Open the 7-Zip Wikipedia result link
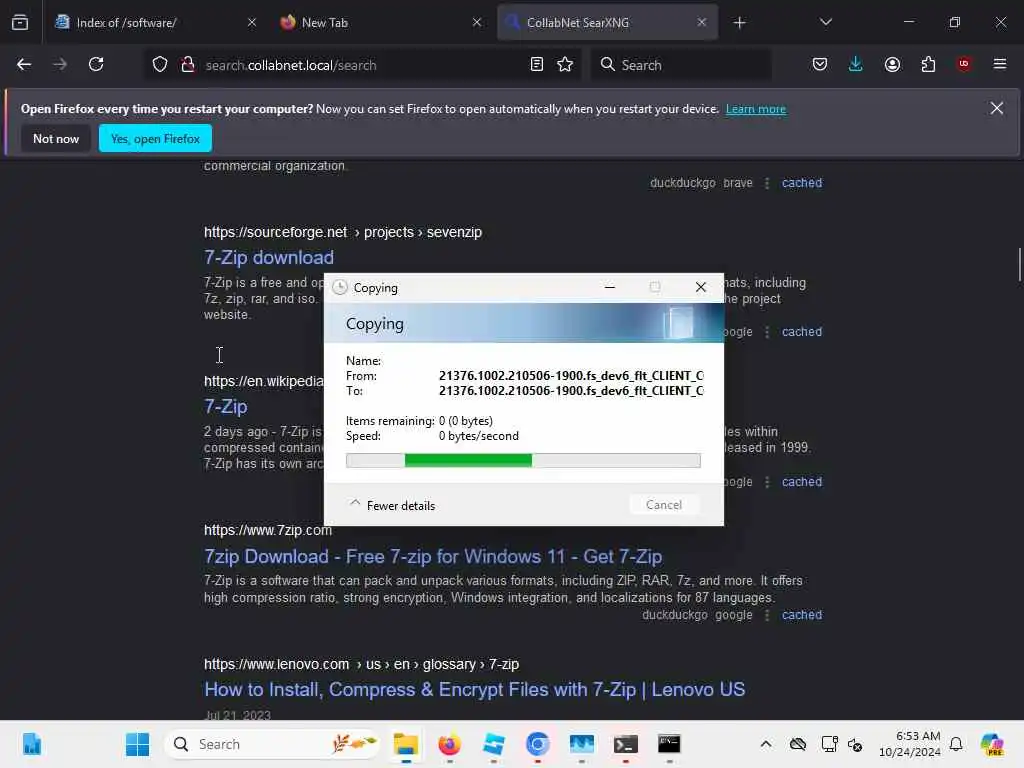Screen dimensions: 1024x768 coord(226,407)
